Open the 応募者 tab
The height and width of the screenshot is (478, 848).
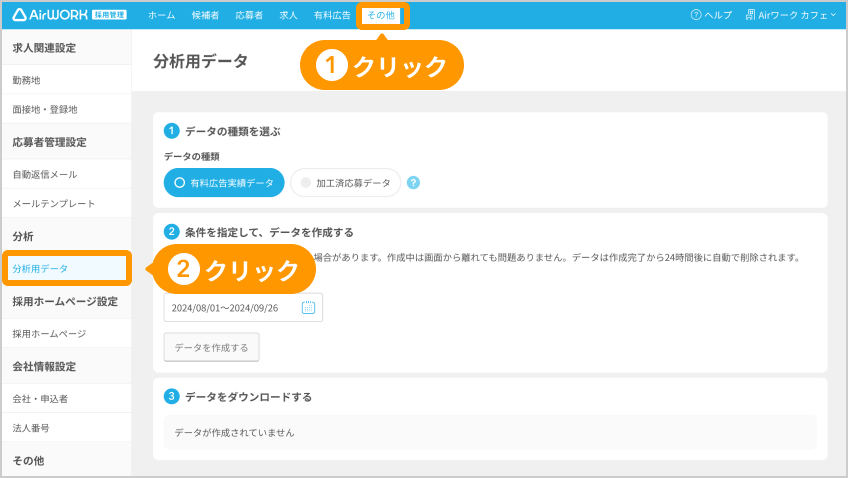[x=249, y=15]
